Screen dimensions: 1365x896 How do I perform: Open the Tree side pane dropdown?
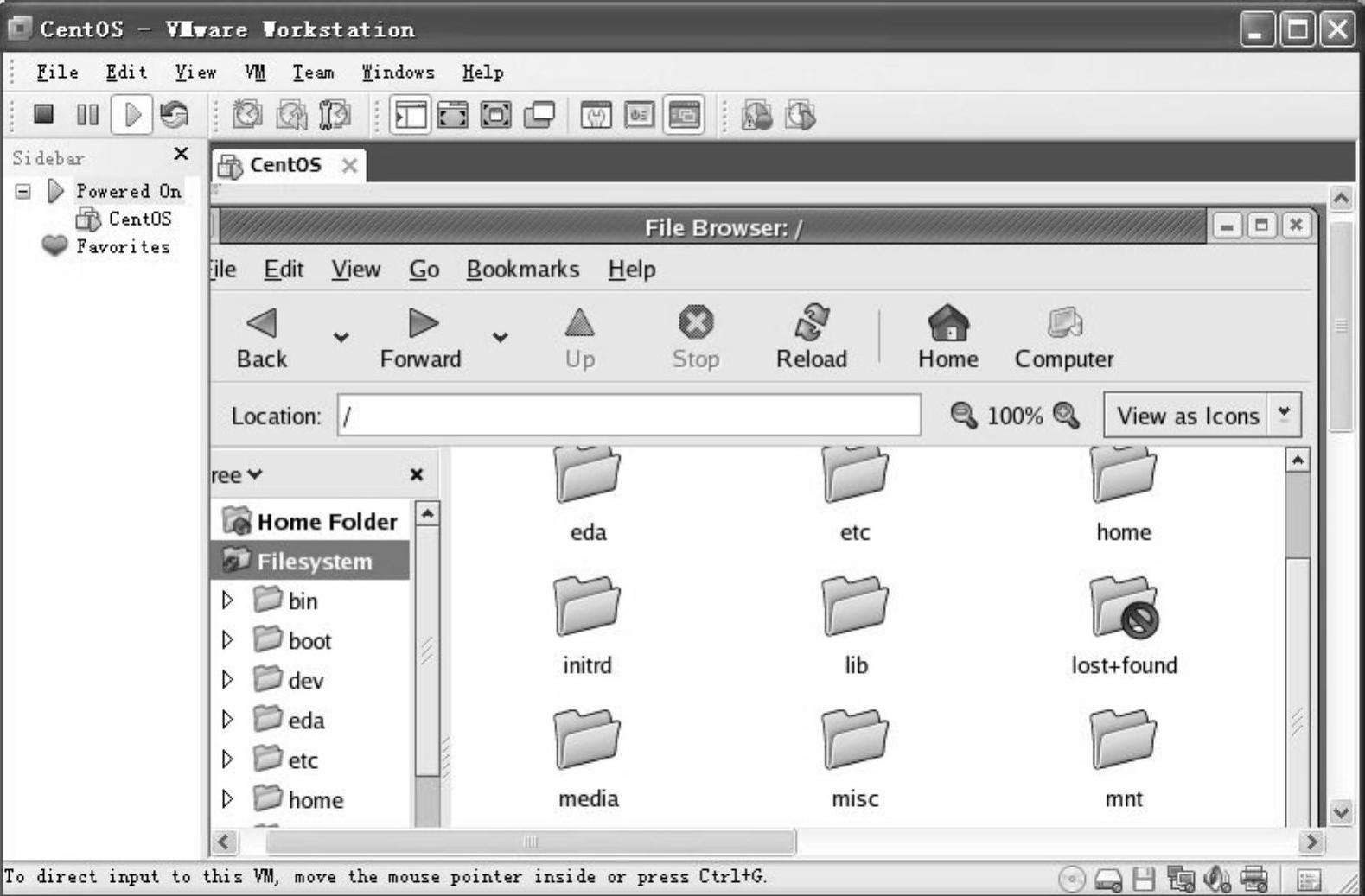(x=237, y=474)
